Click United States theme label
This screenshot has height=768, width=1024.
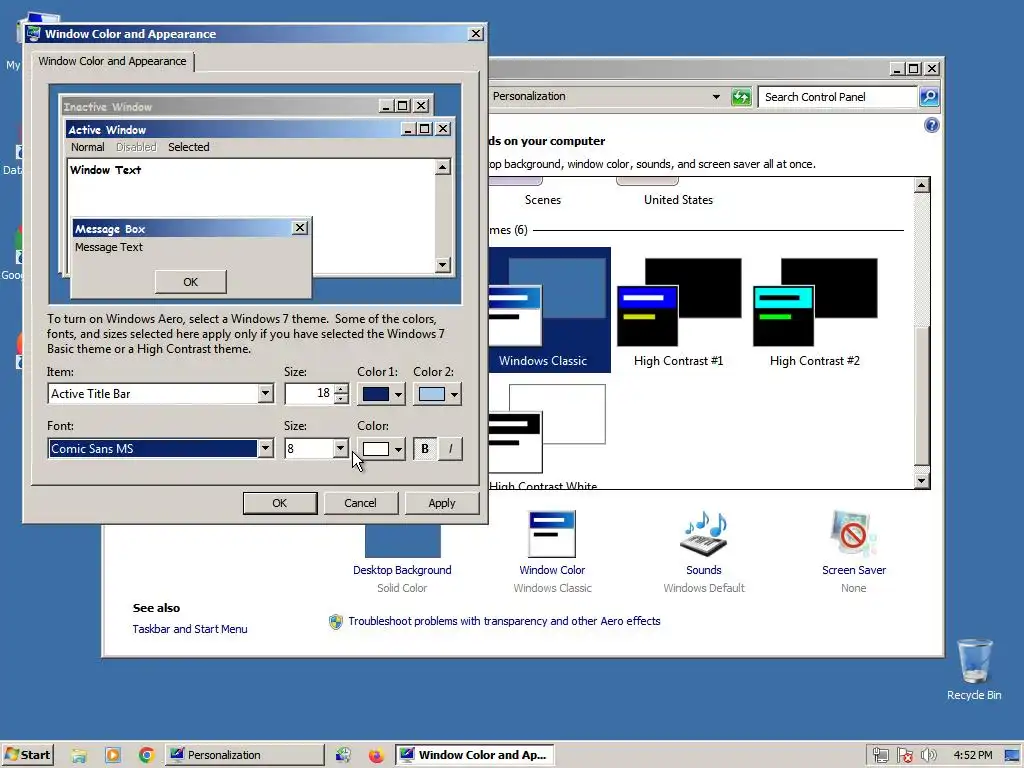point(679,200)
